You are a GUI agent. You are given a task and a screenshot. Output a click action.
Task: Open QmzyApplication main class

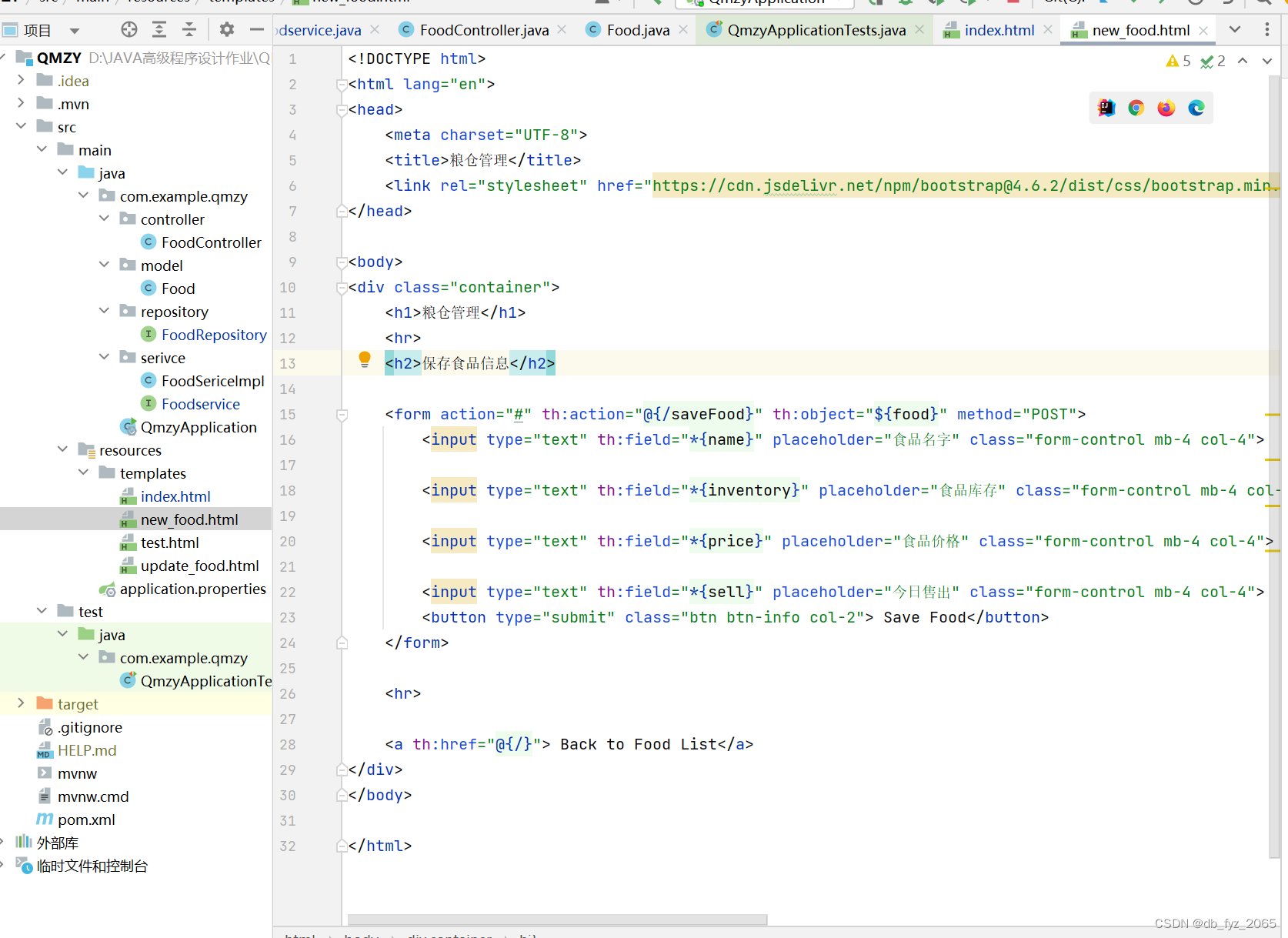[189, 427]
